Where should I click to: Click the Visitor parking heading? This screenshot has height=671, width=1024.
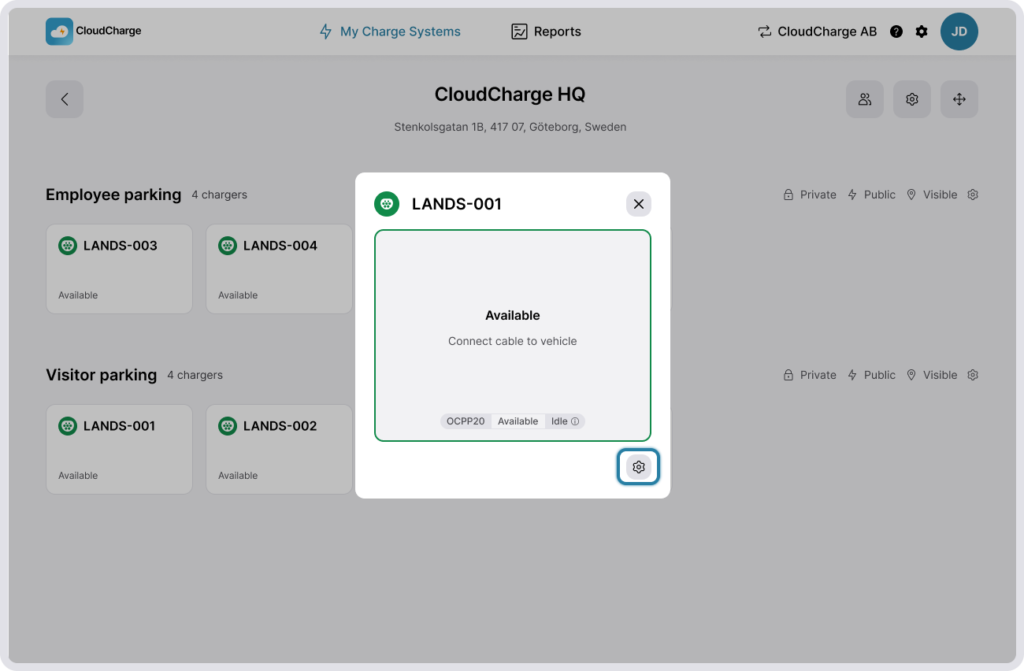pos(101,375)
